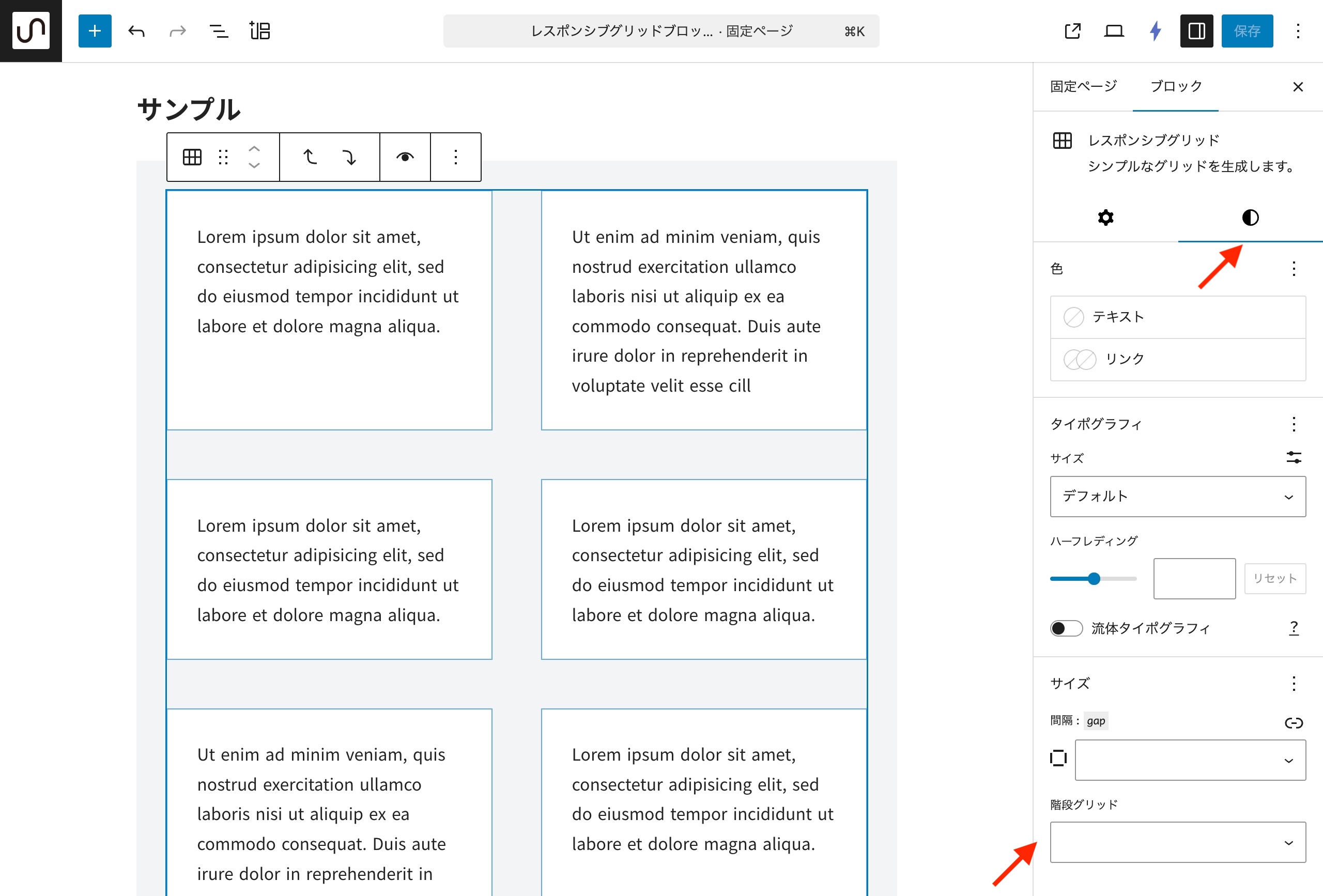Click the ハーフレディング slider handle
Viewport: 1323px width, 896px height.
point(1094,579)
